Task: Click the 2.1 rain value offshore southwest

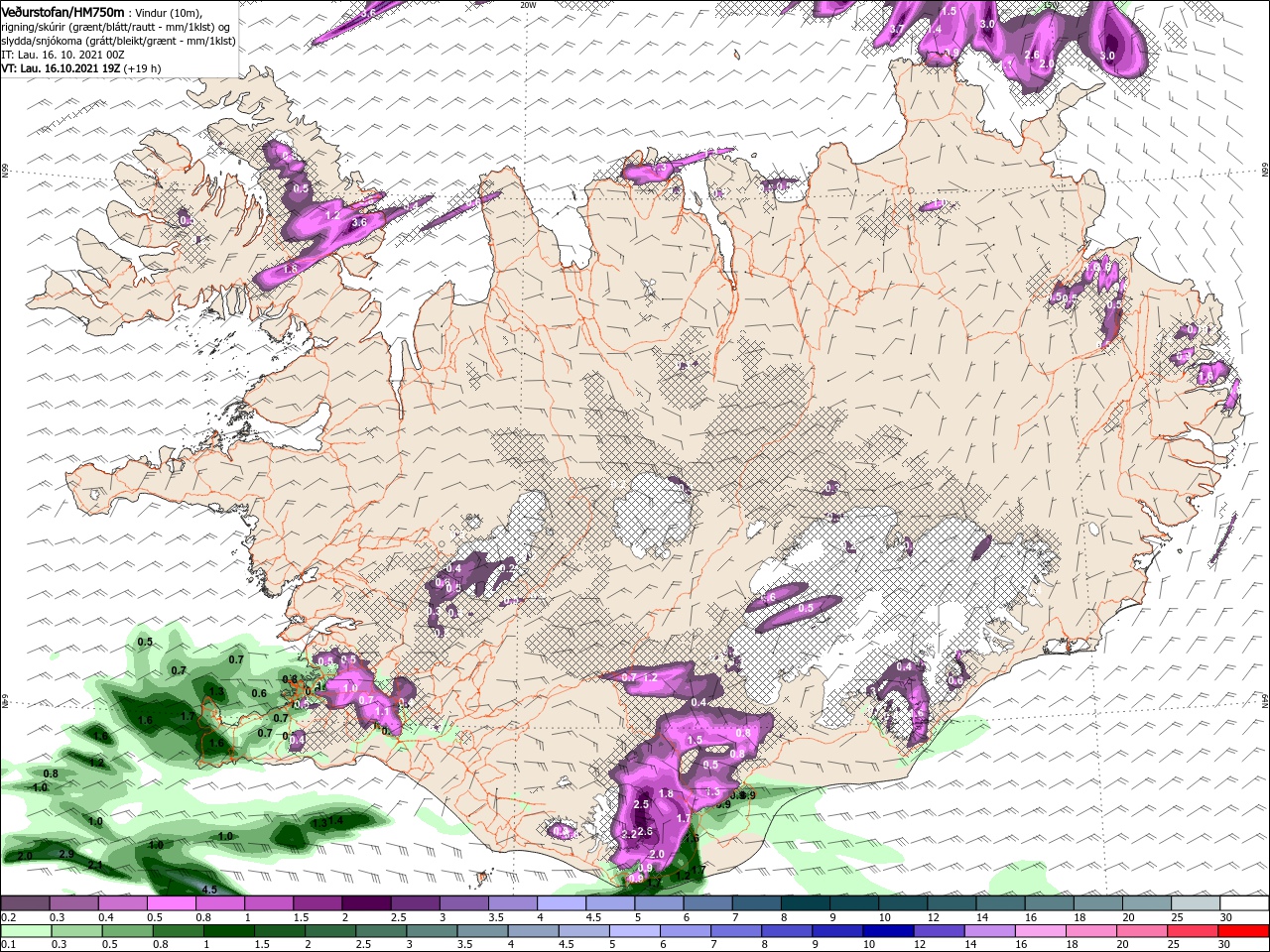Action: pyautogui.click(x=96, y=866)
